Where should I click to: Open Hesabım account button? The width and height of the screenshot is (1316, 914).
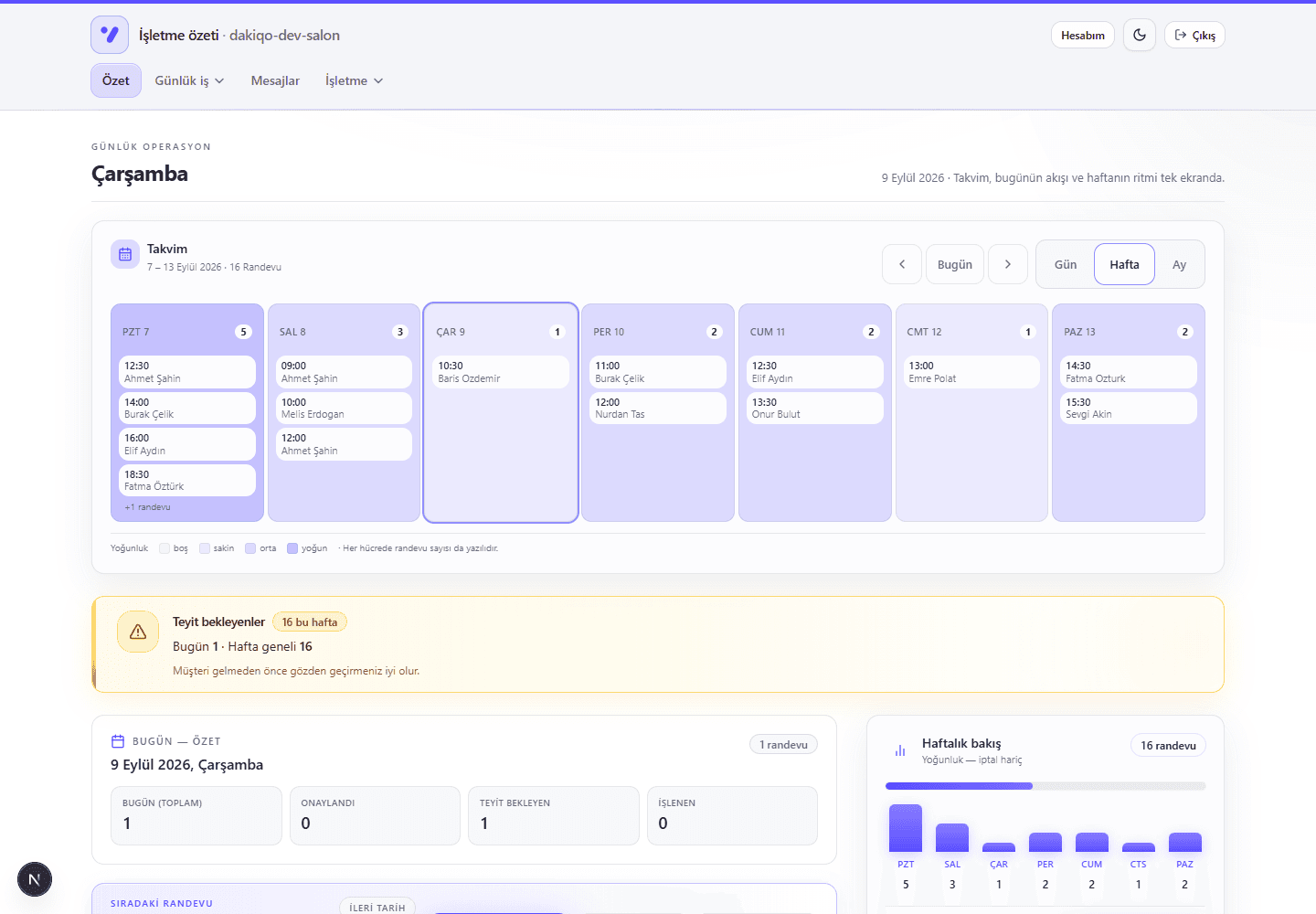click(x=1083, y=35)
